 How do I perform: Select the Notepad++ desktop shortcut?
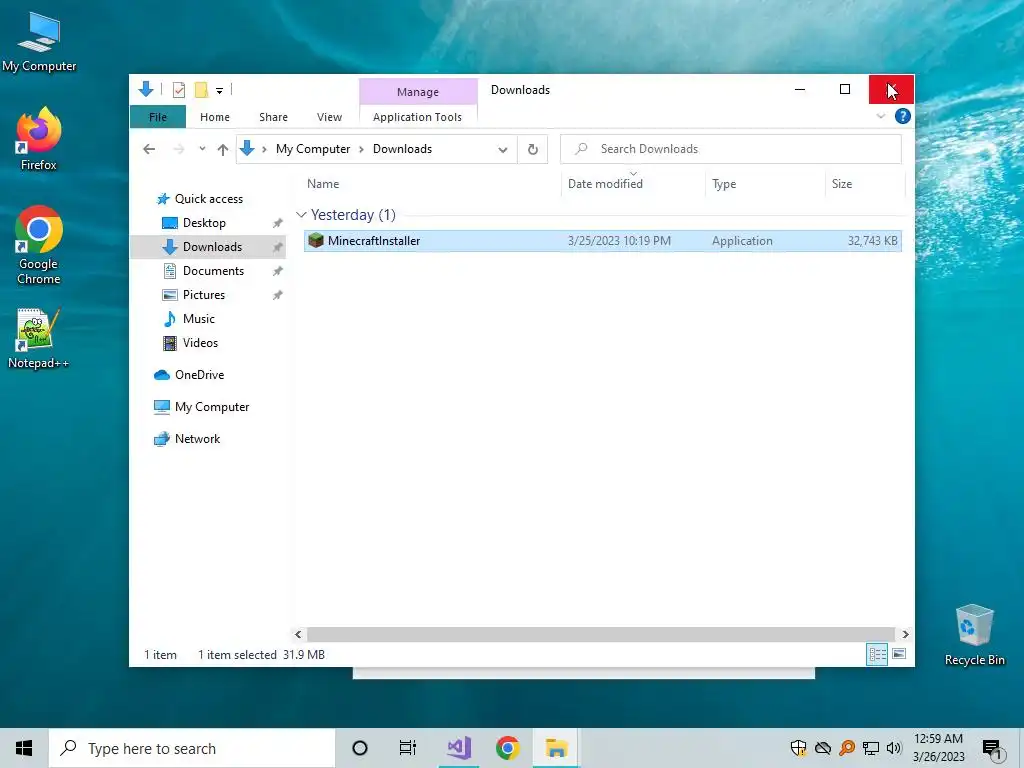pyautogui.click(x=38, y=339)
